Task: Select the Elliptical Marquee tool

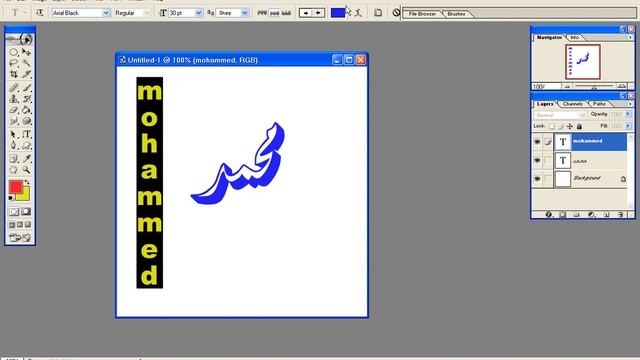Action: click(13, 52)
